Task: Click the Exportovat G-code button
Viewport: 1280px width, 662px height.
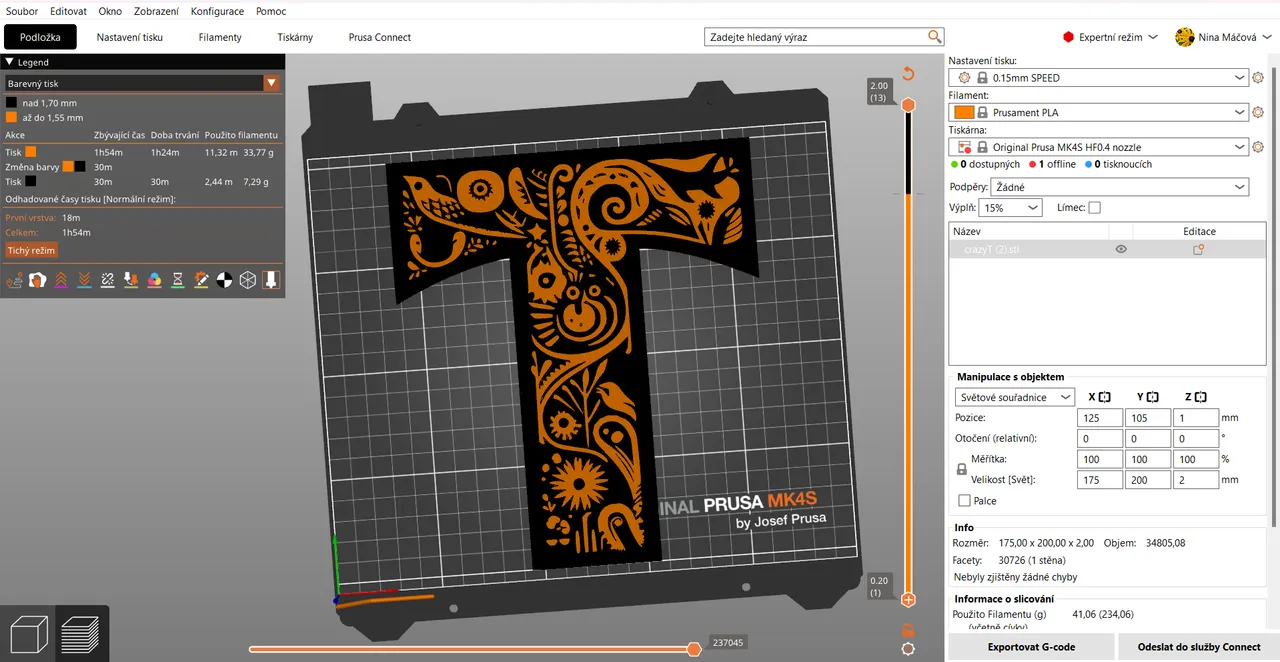Action: 1030,647
